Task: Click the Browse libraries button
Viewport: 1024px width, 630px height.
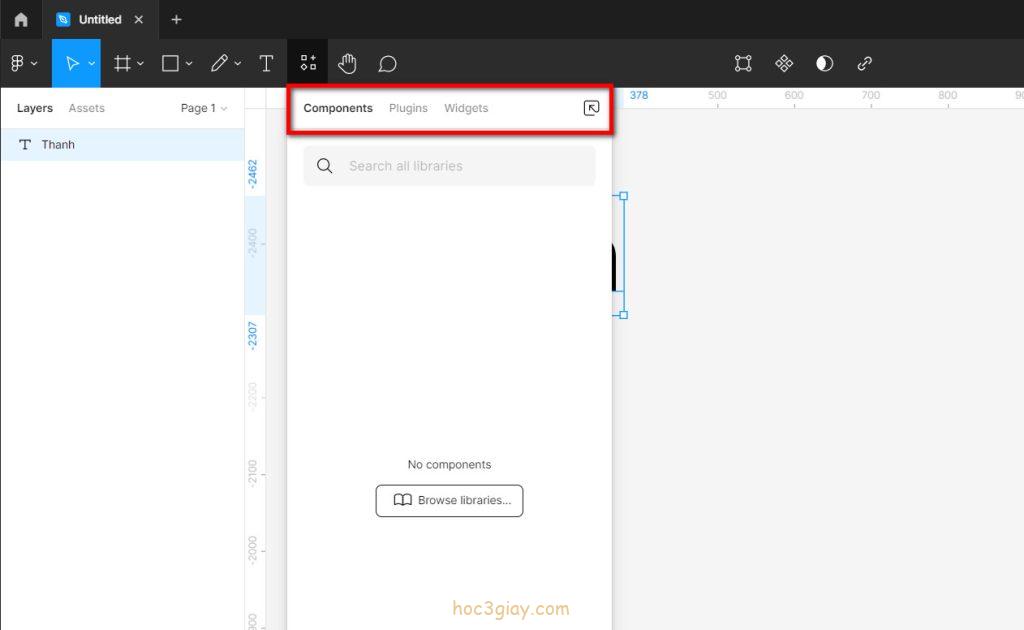Action: (x=449, y=500)
